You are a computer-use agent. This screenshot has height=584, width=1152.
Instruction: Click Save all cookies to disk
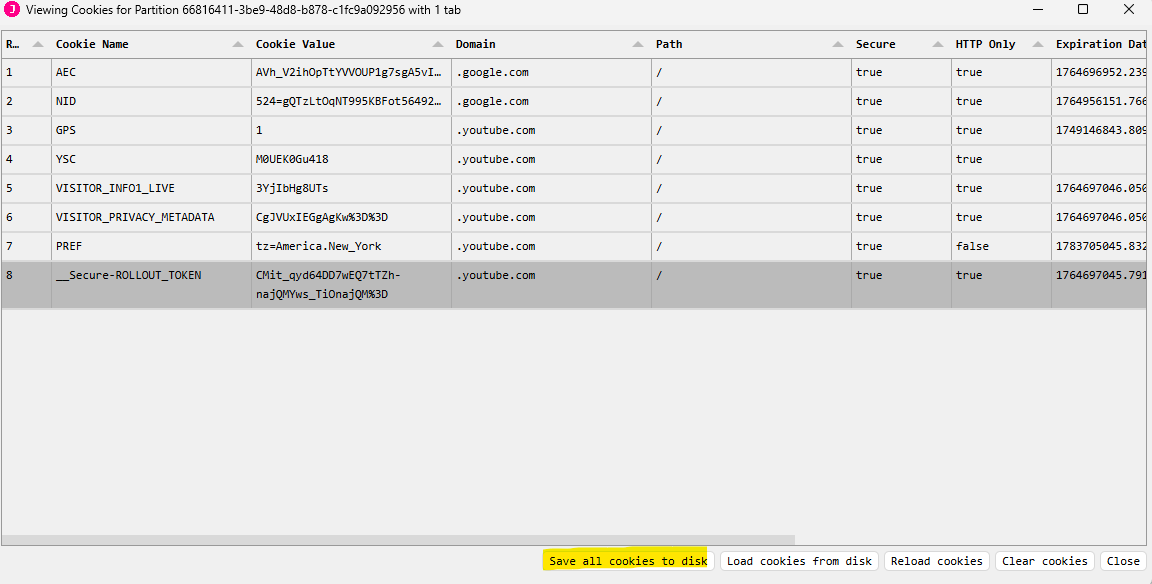point(628,561)
